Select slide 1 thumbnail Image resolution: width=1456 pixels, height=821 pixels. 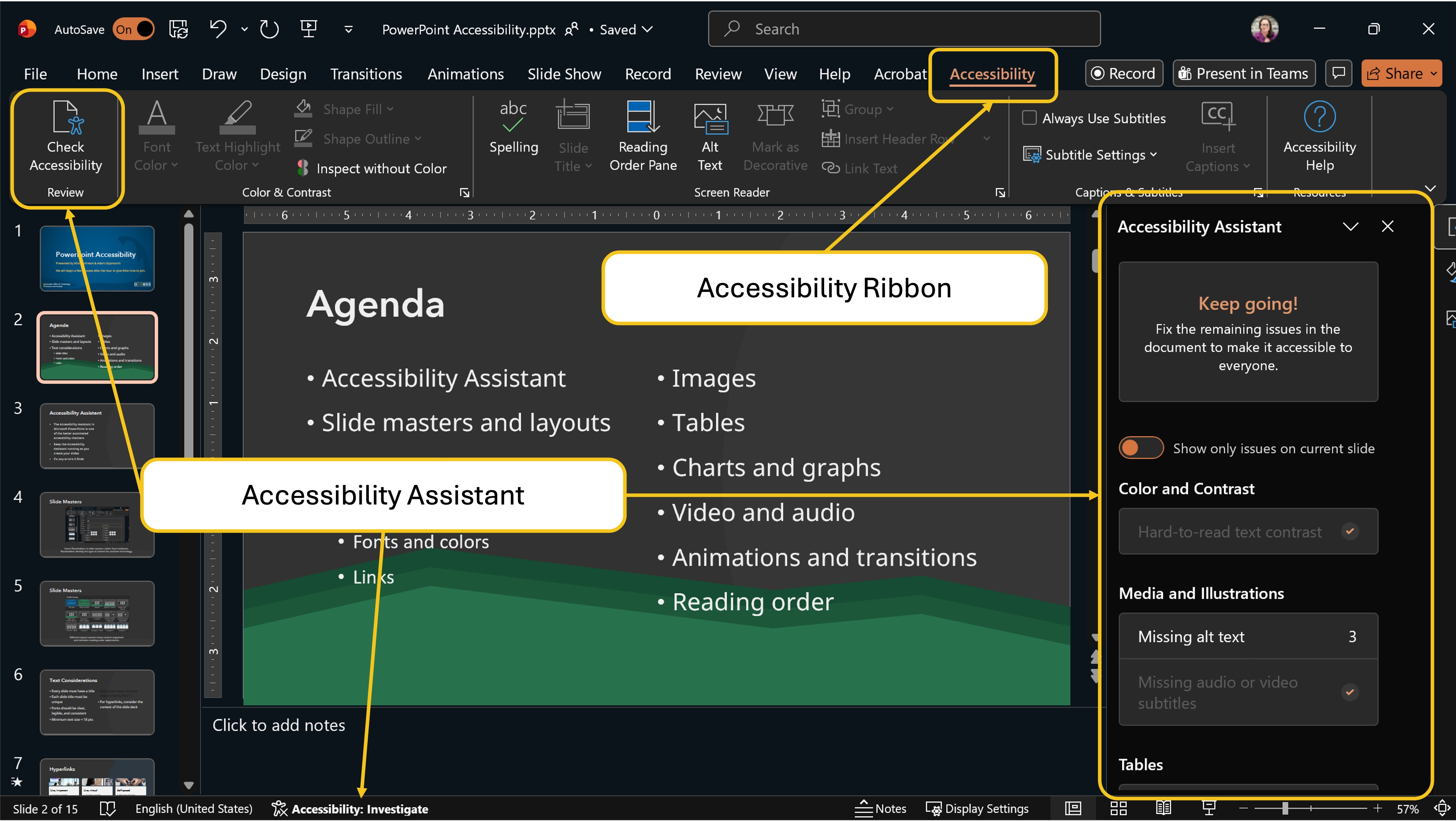97,258
